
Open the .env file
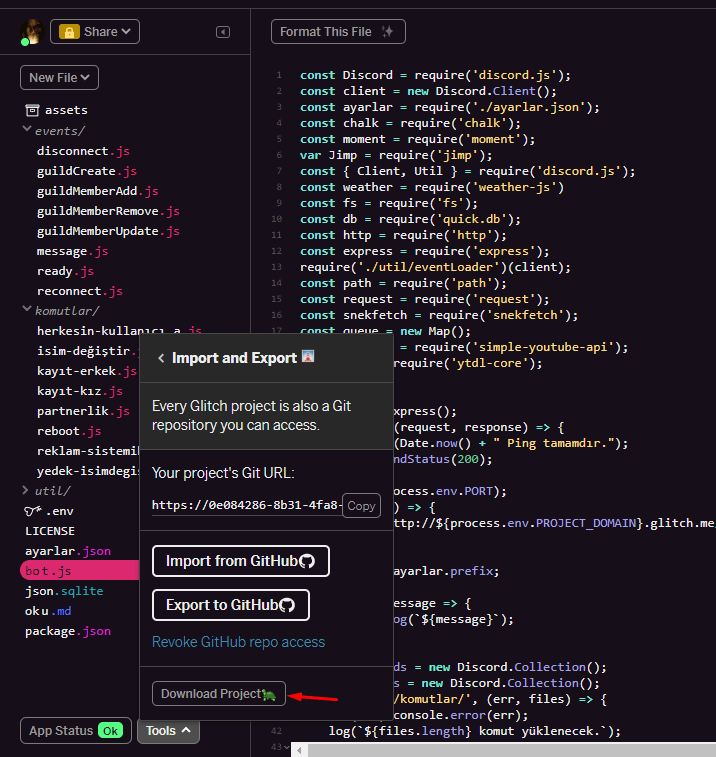click(59, 511)
